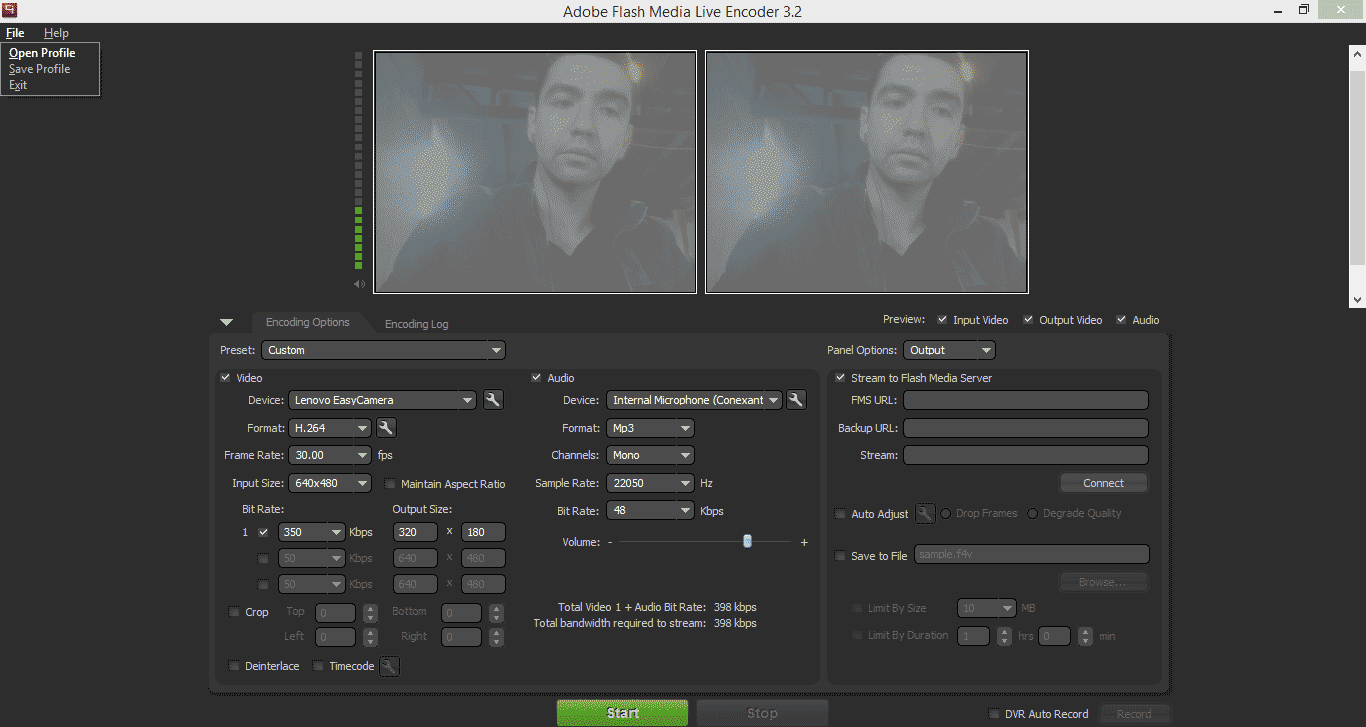Enable Save to File checkbox
The image size is (1366, 727).
point(840,556)
